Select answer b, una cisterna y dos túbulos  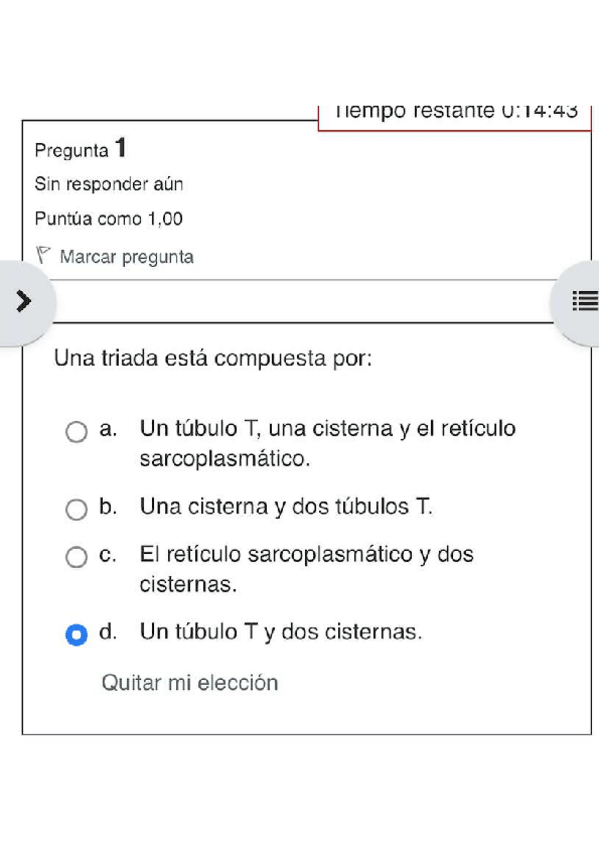[x=76, y=509]
